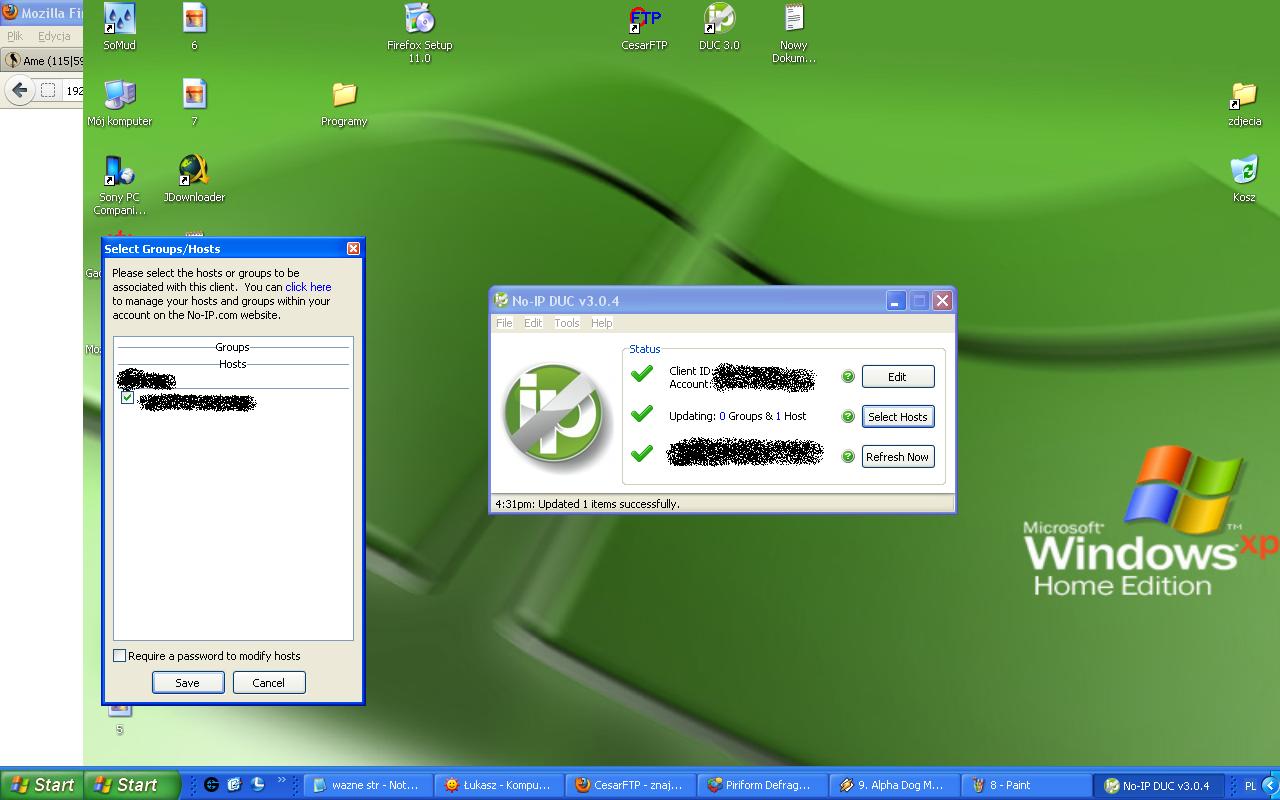Select the zdjecia folder shortcut
The image size is (1280, 800).
coord(1244,103)
